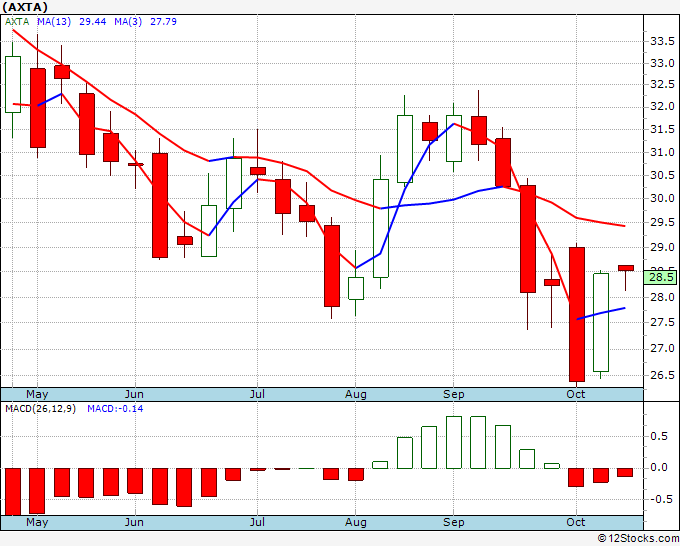Click the 31.5 price axis label

coord(662,129)
